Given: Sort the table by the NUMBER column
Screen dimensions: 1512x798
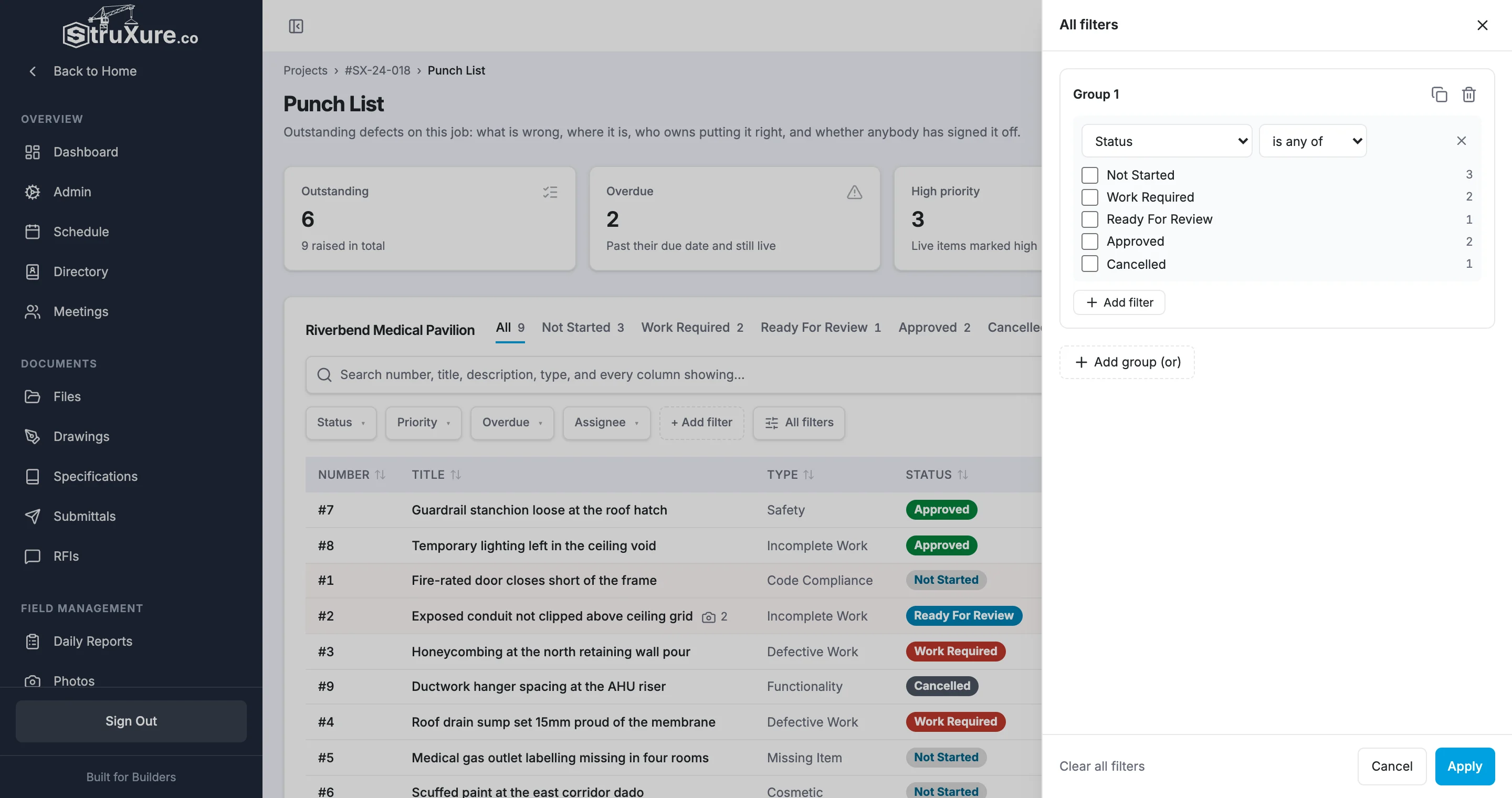Looking at the screenshot, I should pos(351,475).
